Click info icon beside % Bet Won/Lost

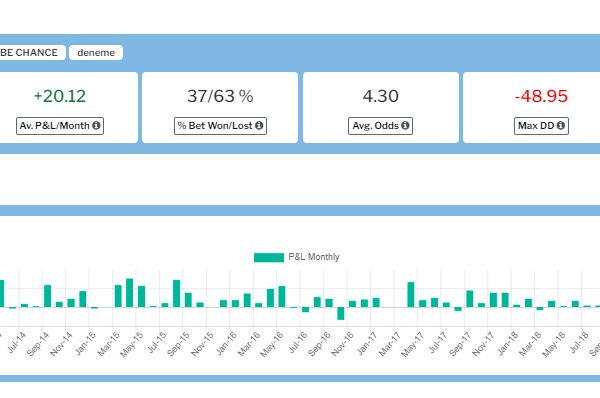[x=259, y=126]
